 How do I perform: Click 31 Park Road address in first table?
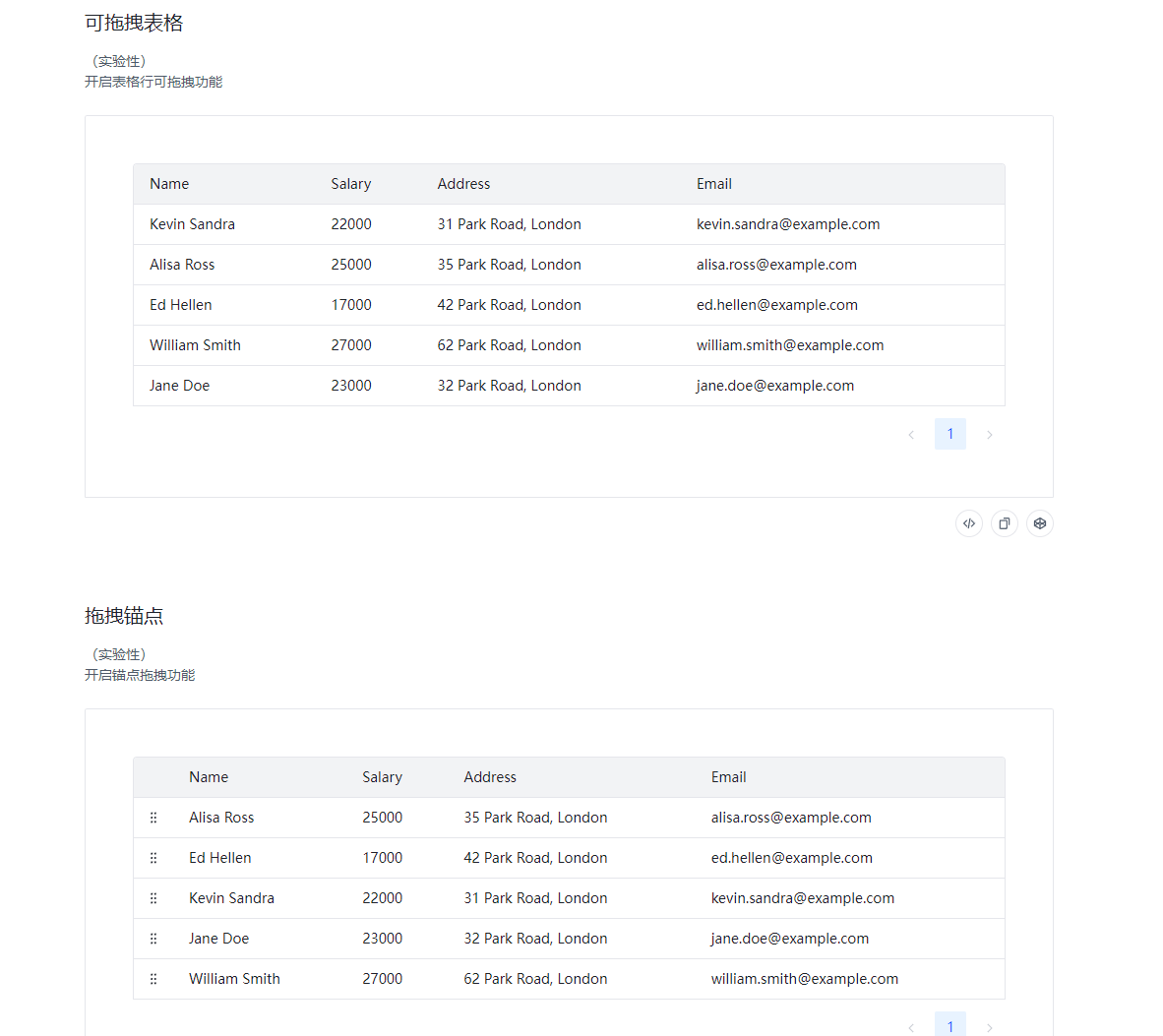pos(510,224)
